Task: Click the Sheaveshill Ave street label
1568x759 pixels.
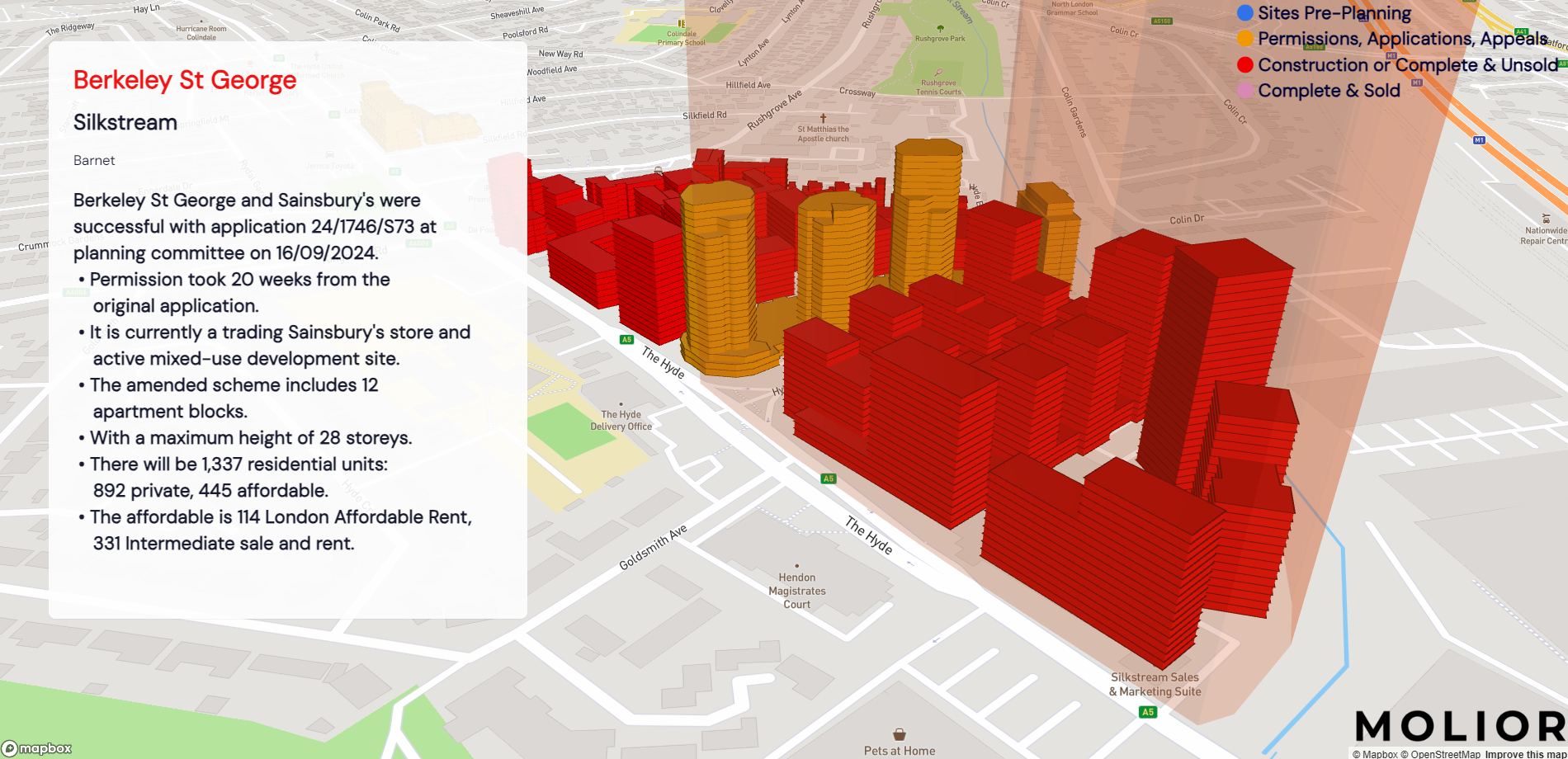Action: 517,12
